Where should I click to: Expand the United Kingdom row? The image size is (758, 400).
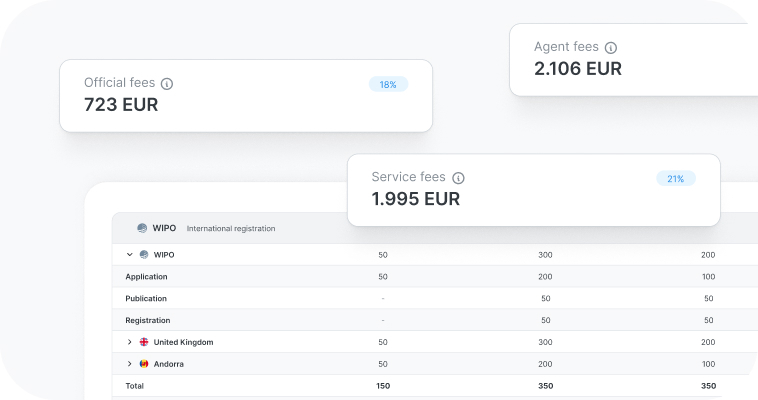click(130, 342)
